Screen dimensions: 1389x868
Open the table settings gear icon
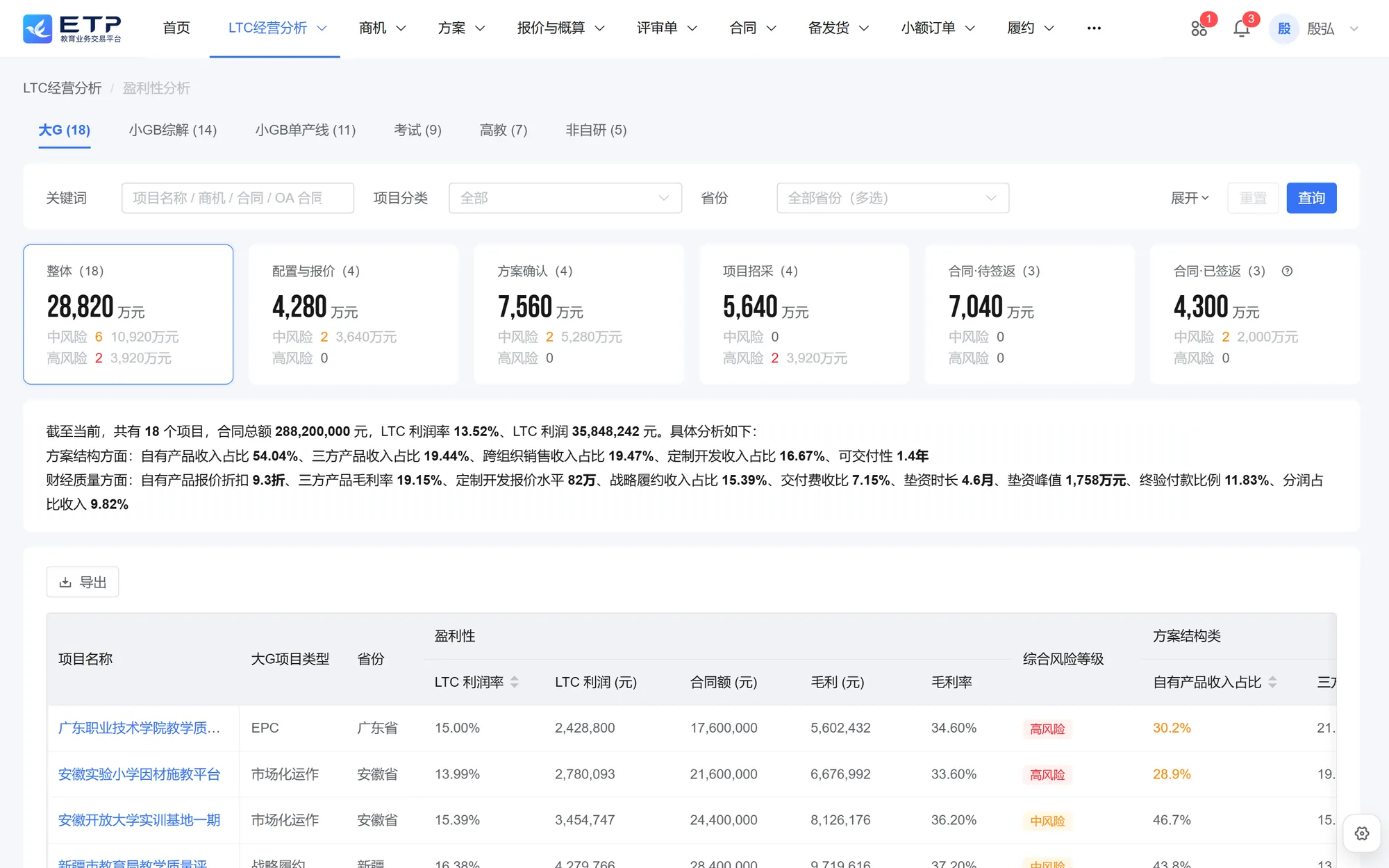(x=1361, y=833)
